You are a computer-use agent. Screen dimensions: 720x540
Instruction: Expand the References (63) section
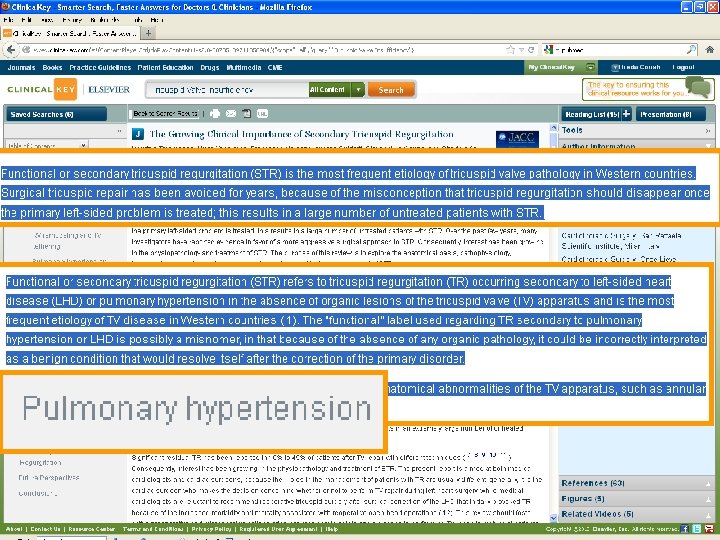tap(636, 483)
